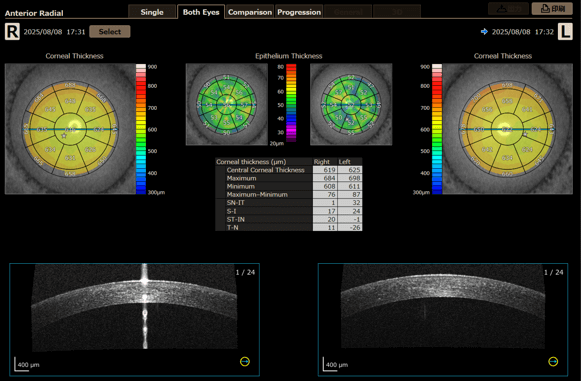Click the SN-IT row label
Image resolution: width=581 pixels, height=381 pixels.
pyautogui.click(x=235, y=203)
